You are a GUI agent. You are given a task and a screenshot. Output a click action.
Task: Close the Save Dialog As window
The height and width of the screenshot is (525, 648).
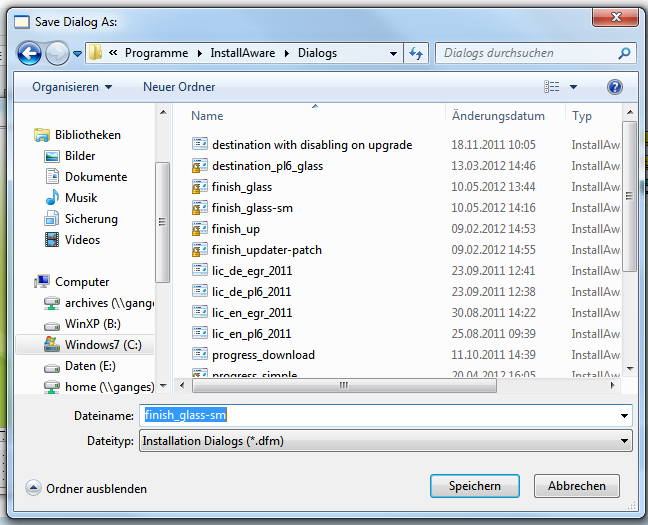616,17
